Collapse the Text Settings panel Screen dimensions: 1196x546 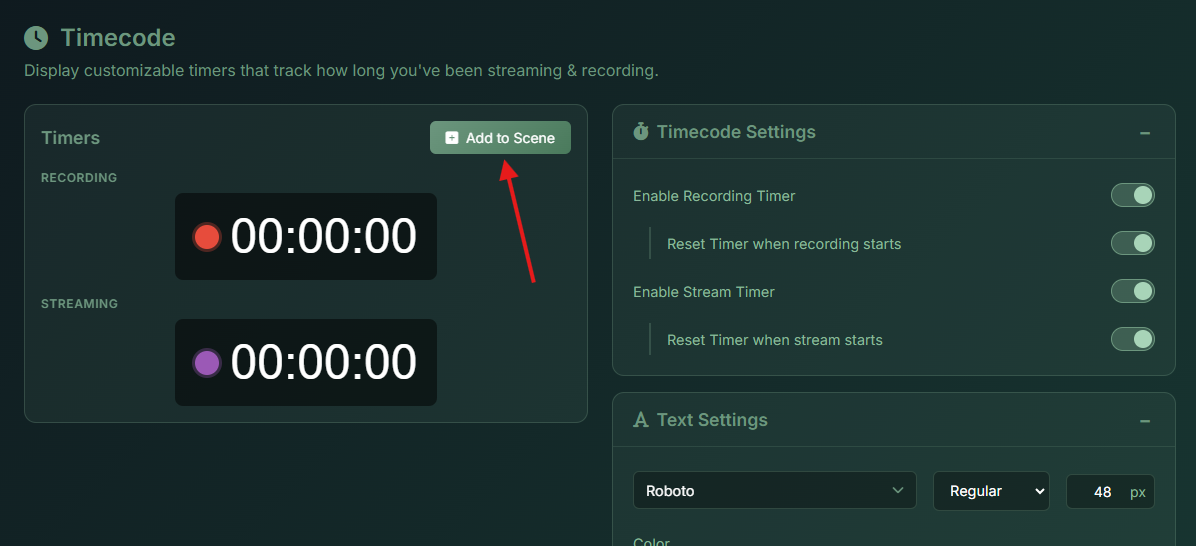[1144, 421]
